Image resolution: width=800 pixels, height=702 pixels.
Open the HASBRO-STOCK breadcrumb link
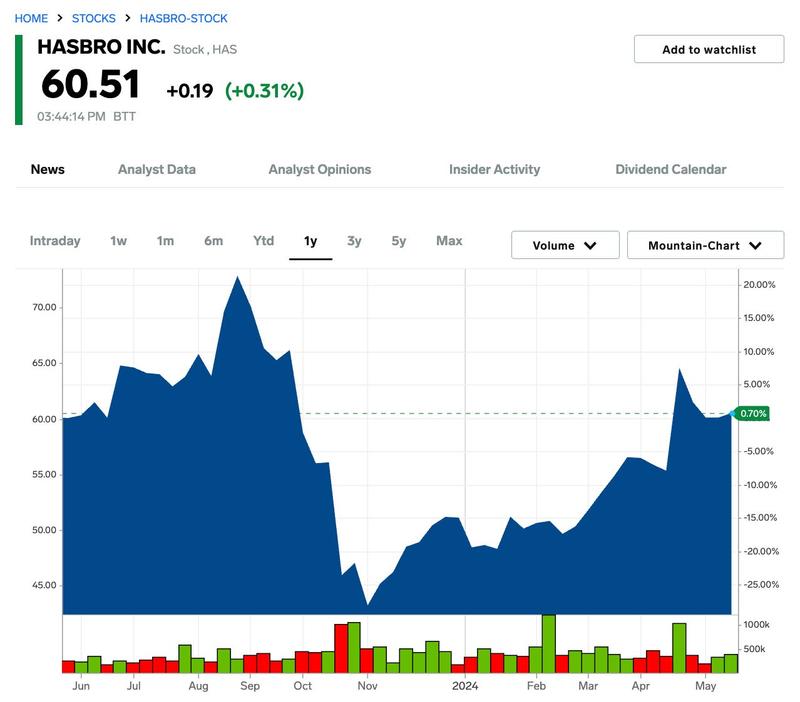(184, 18)
